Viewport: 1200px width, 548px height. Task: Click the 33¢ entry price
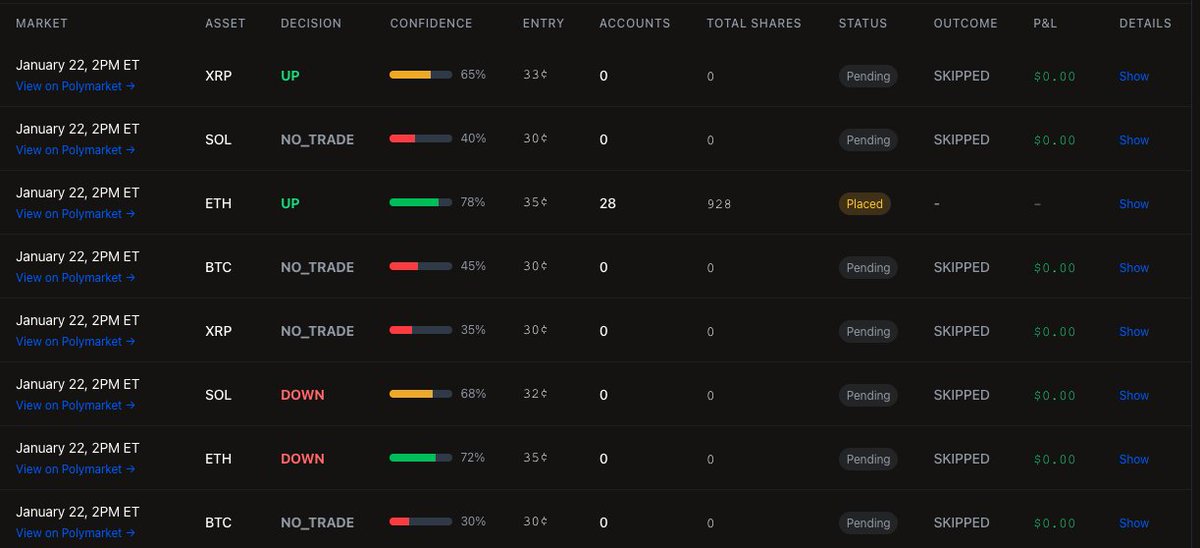pos(535,75)
